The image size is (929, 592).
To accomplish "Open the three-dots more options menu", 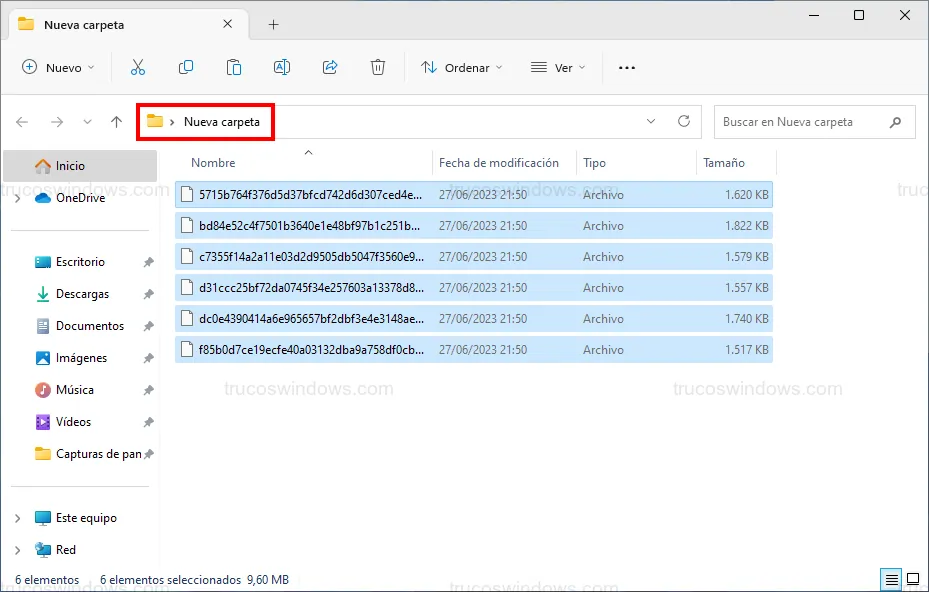I will coord(627,68).
